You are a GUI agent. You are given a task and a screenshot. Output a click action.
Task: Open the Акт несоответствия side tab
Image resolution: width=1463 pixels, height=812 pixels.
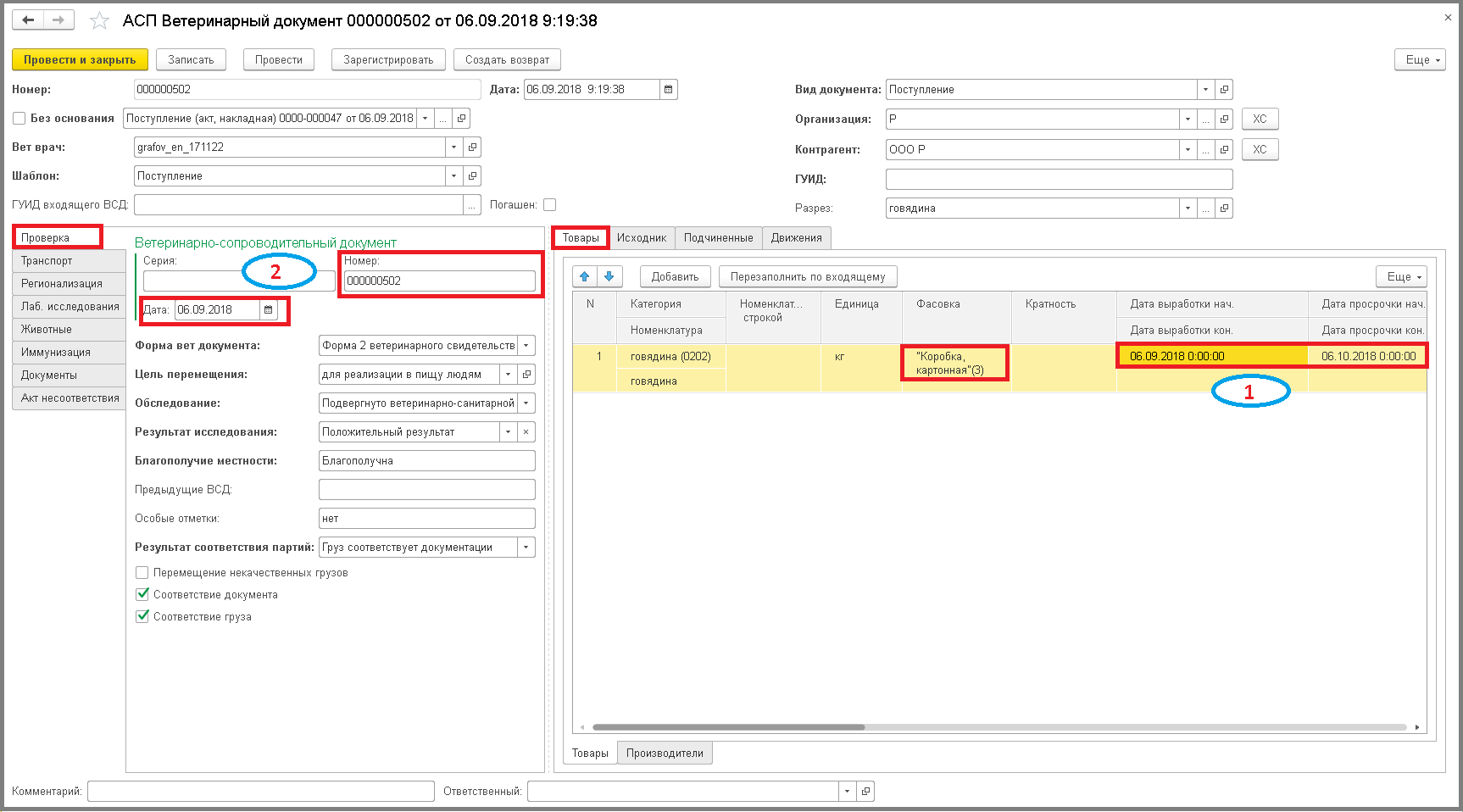click(x=69, y=398)
